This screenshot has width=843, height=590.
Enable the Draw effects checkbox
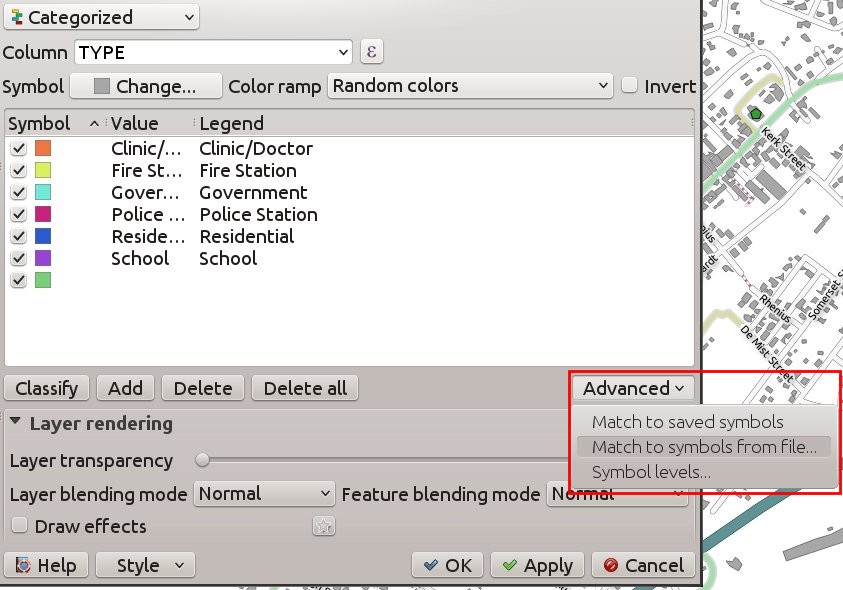click(x=18, y=526)
